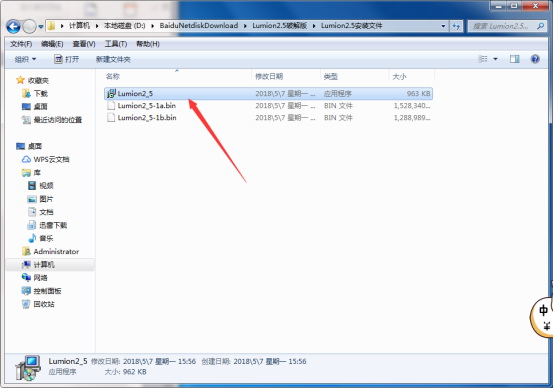Open the 文件(F) menu
This screenshot has height=389, width=554.
pos(21,44)
